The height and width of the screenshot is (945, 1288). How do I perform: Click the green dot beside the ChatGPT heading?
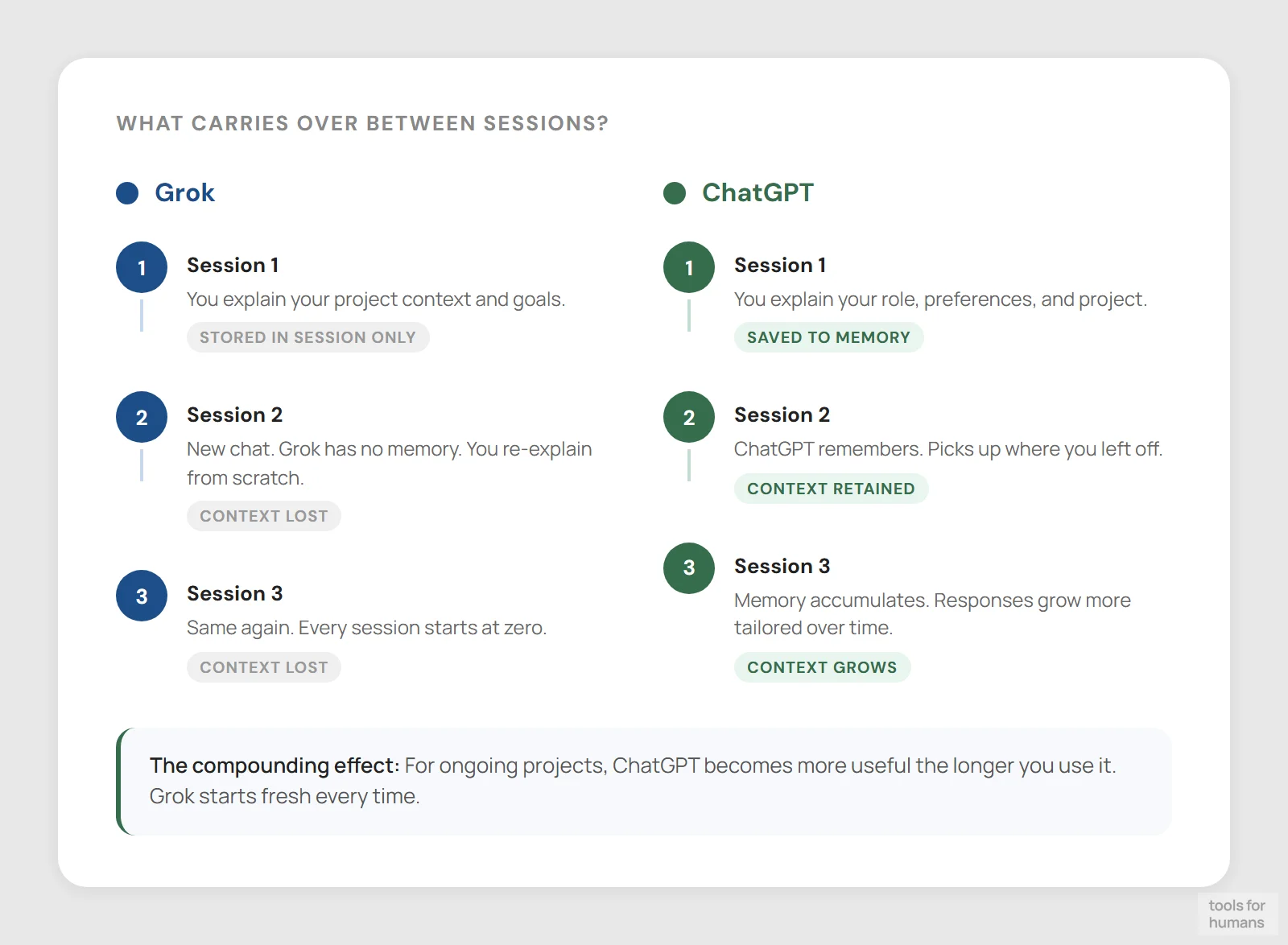[675, 193]
